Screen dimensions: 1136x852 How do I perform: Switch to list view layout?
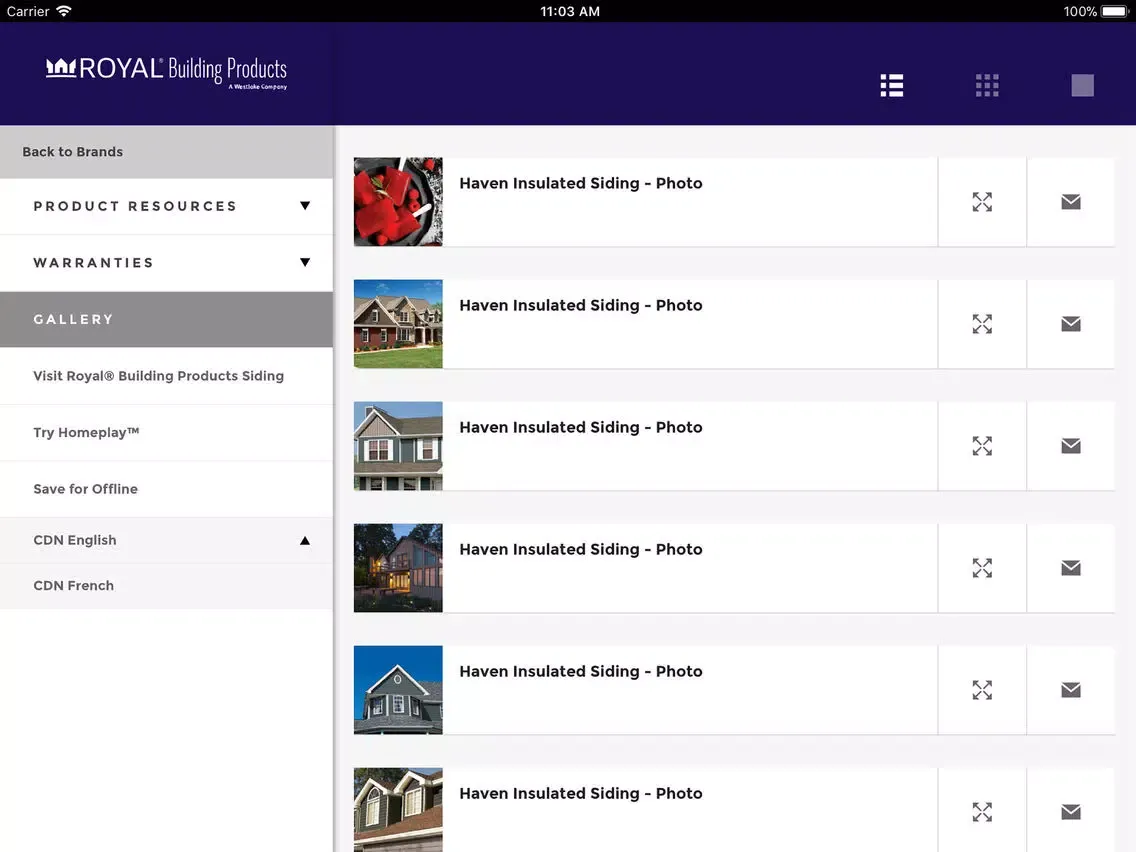click(892, 85)
